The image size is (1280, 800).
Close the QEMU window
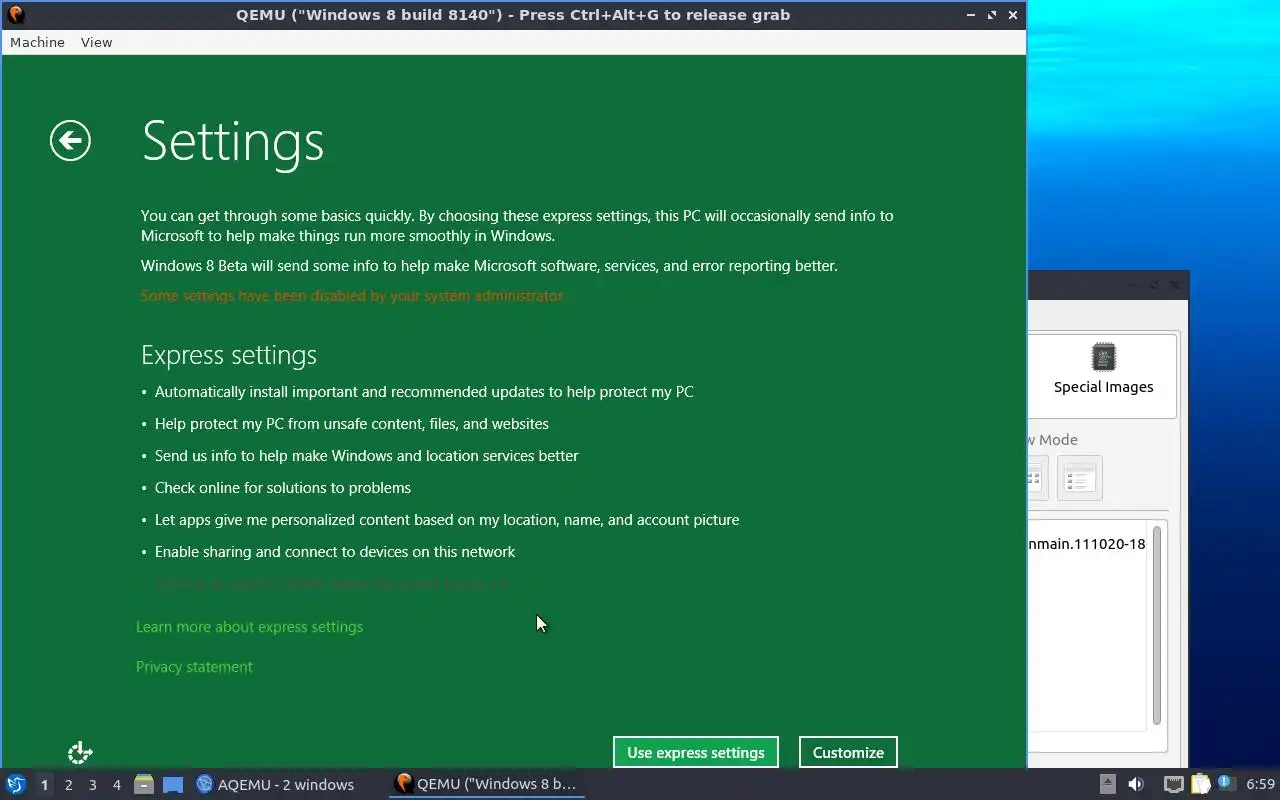click(x=1013, y=15)
